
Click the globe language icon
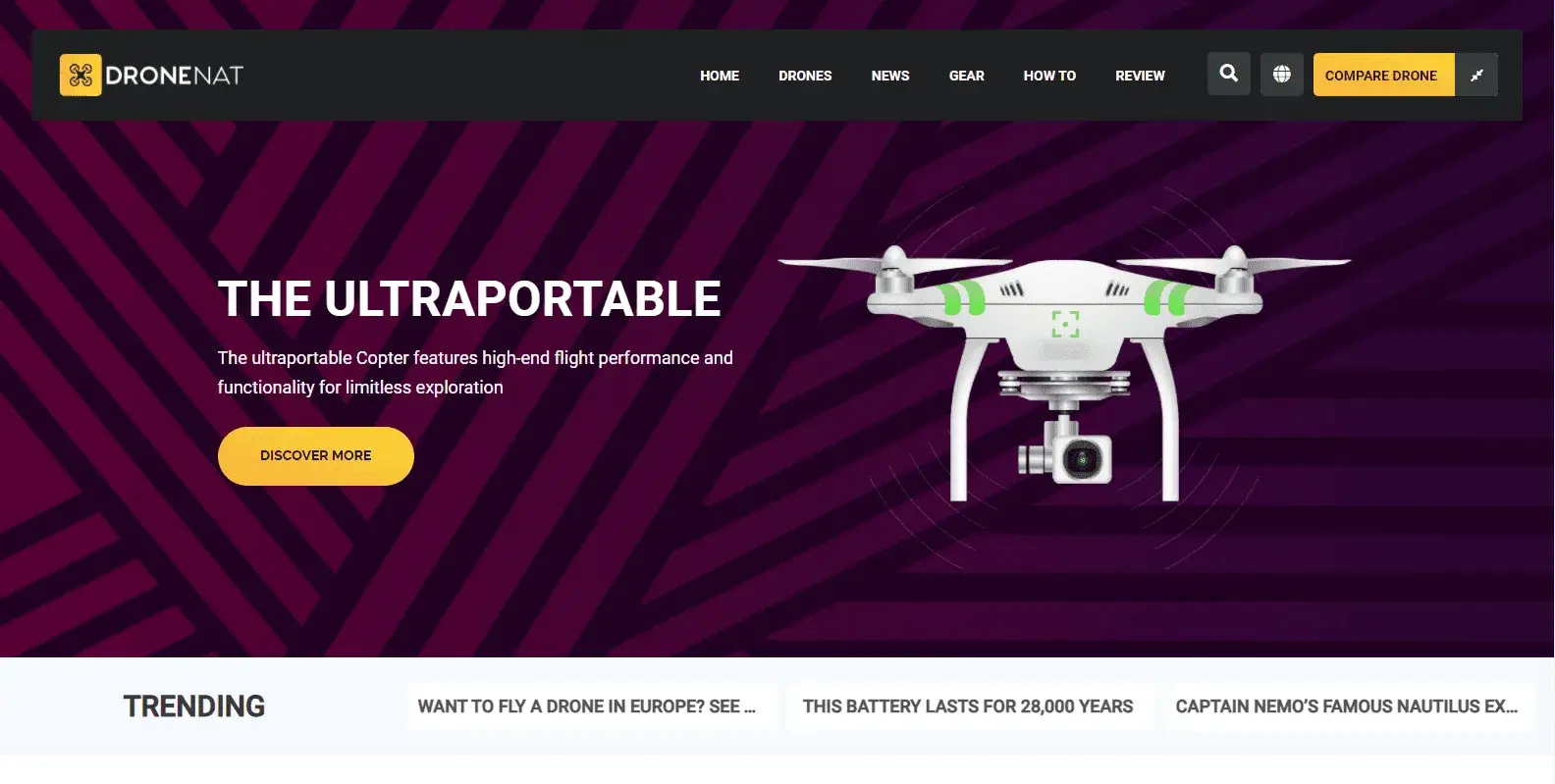(x=1282, y=74)
